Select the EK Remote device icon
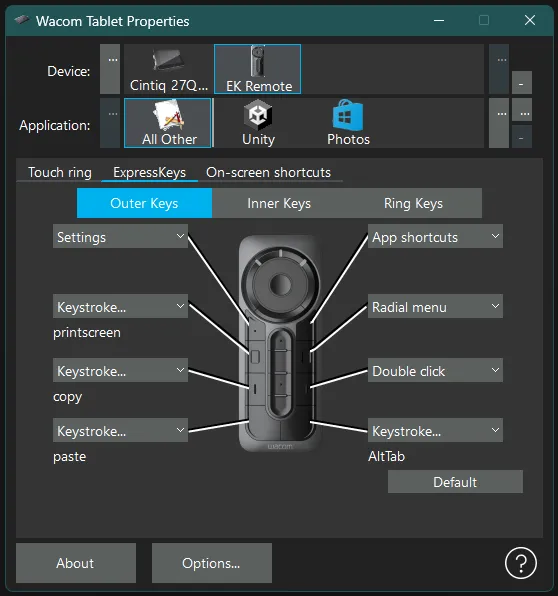Viewport: 558px width, 596px height. pos(258,69)
